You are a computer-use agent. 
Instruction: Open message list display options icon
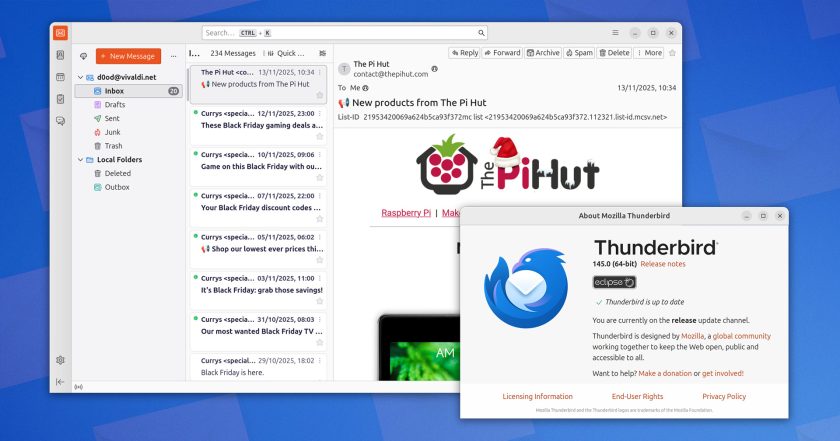click(x=322, y=53)
